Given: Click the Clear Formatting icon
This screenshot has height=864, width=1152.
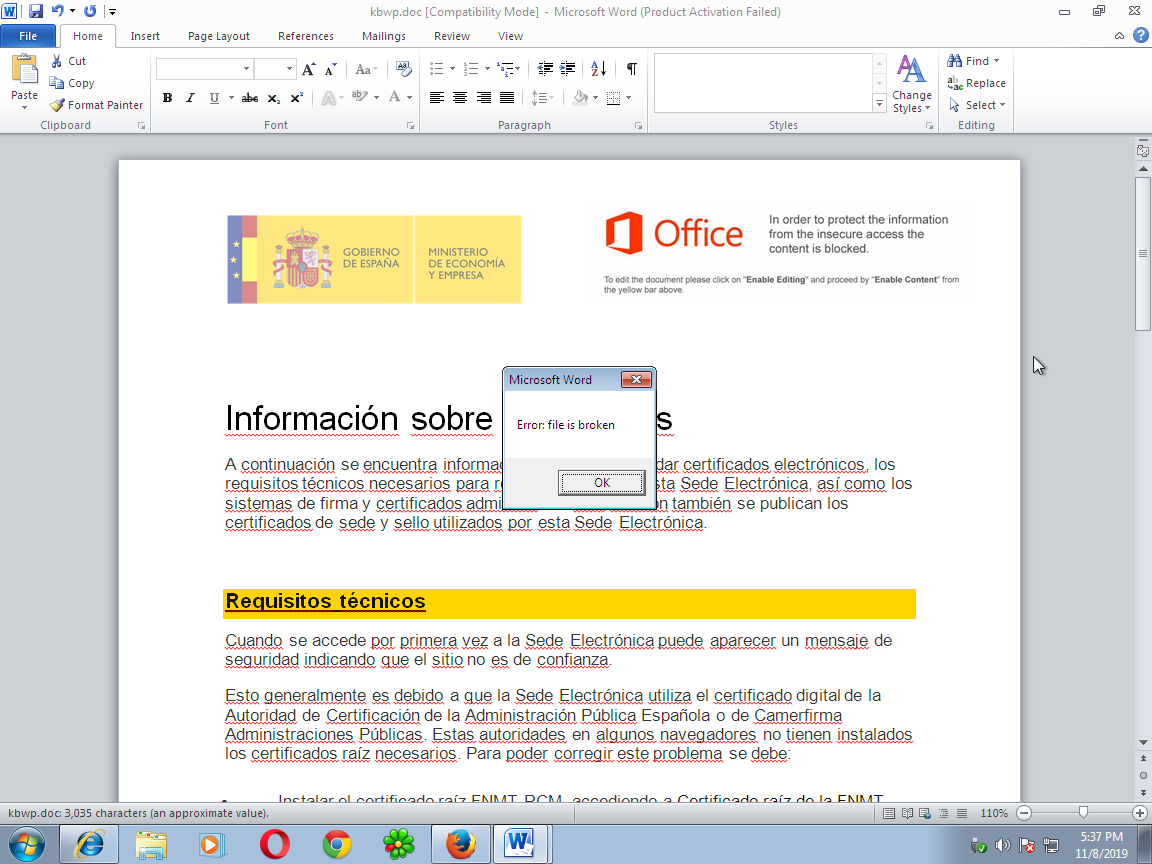Looking at the screenshot, I should tap(403, 69).
